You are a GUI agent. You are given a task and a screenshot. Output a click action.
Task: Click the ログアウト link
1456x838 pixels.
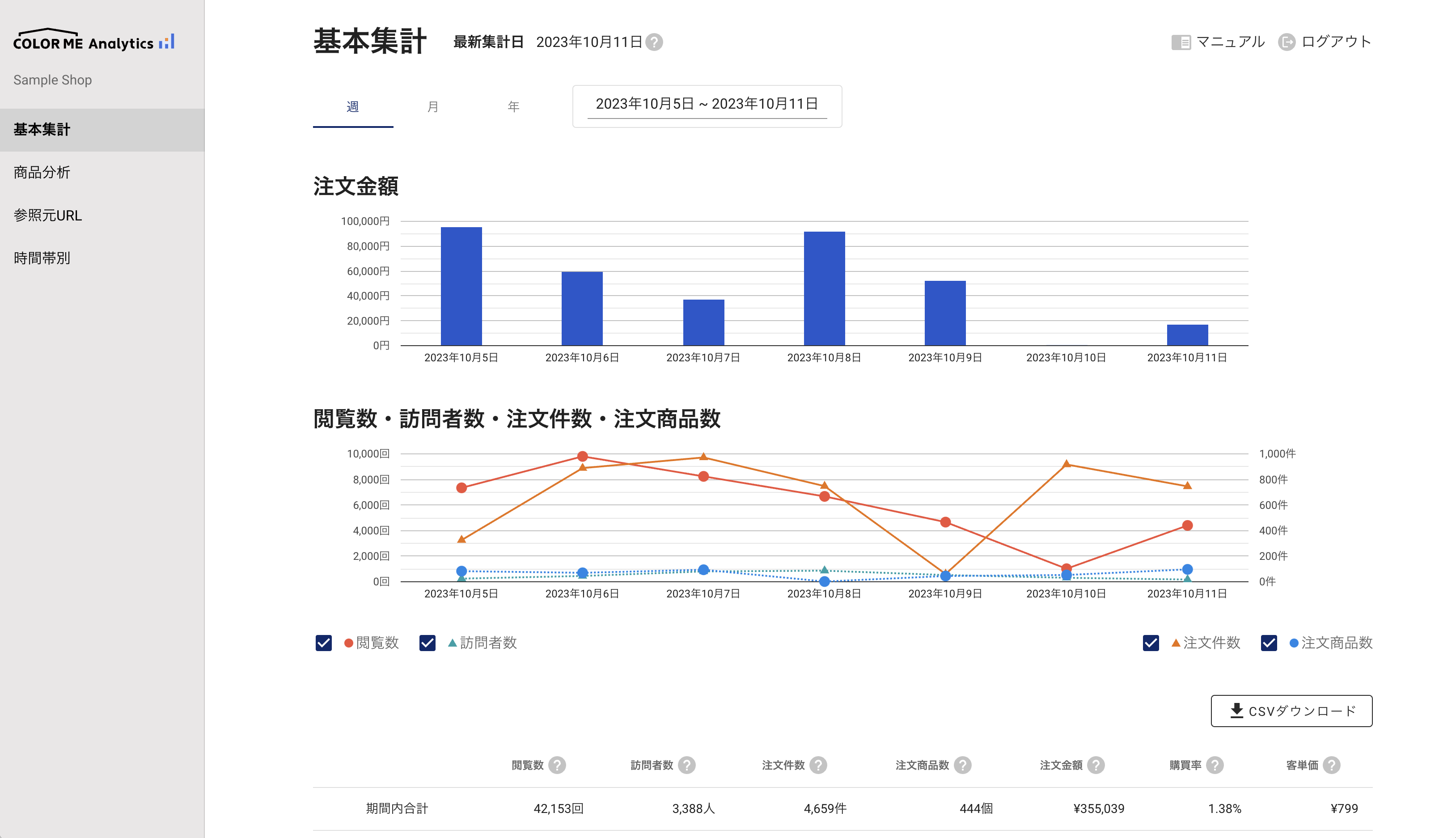point(1325,42)
